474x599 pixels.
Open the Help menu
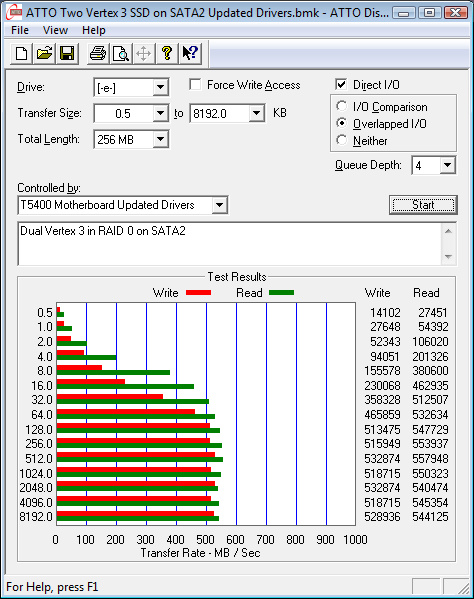[94, 30]
